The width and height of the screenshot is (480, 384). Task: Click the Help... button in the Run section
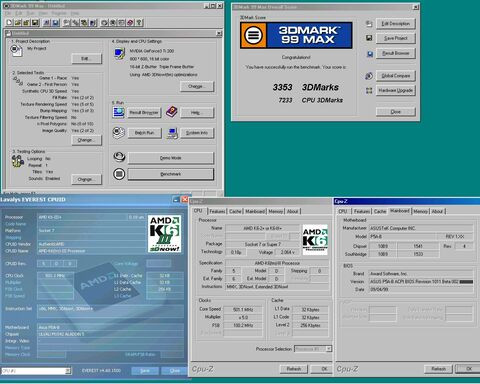click(x=197, y=113)
